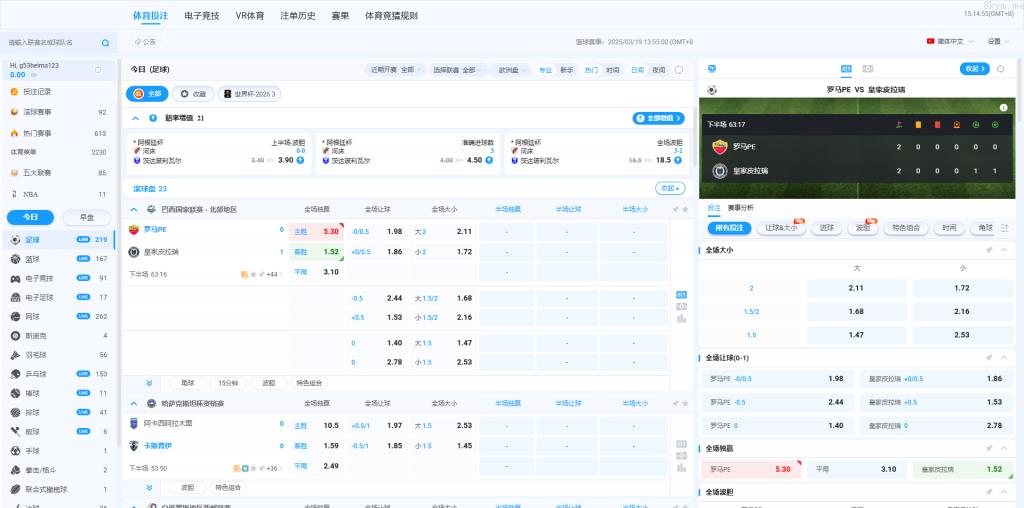The height and width of the screenshot is (508, 1024).
Task: Open the 赛事分析 tab
Action: point(741,207)
